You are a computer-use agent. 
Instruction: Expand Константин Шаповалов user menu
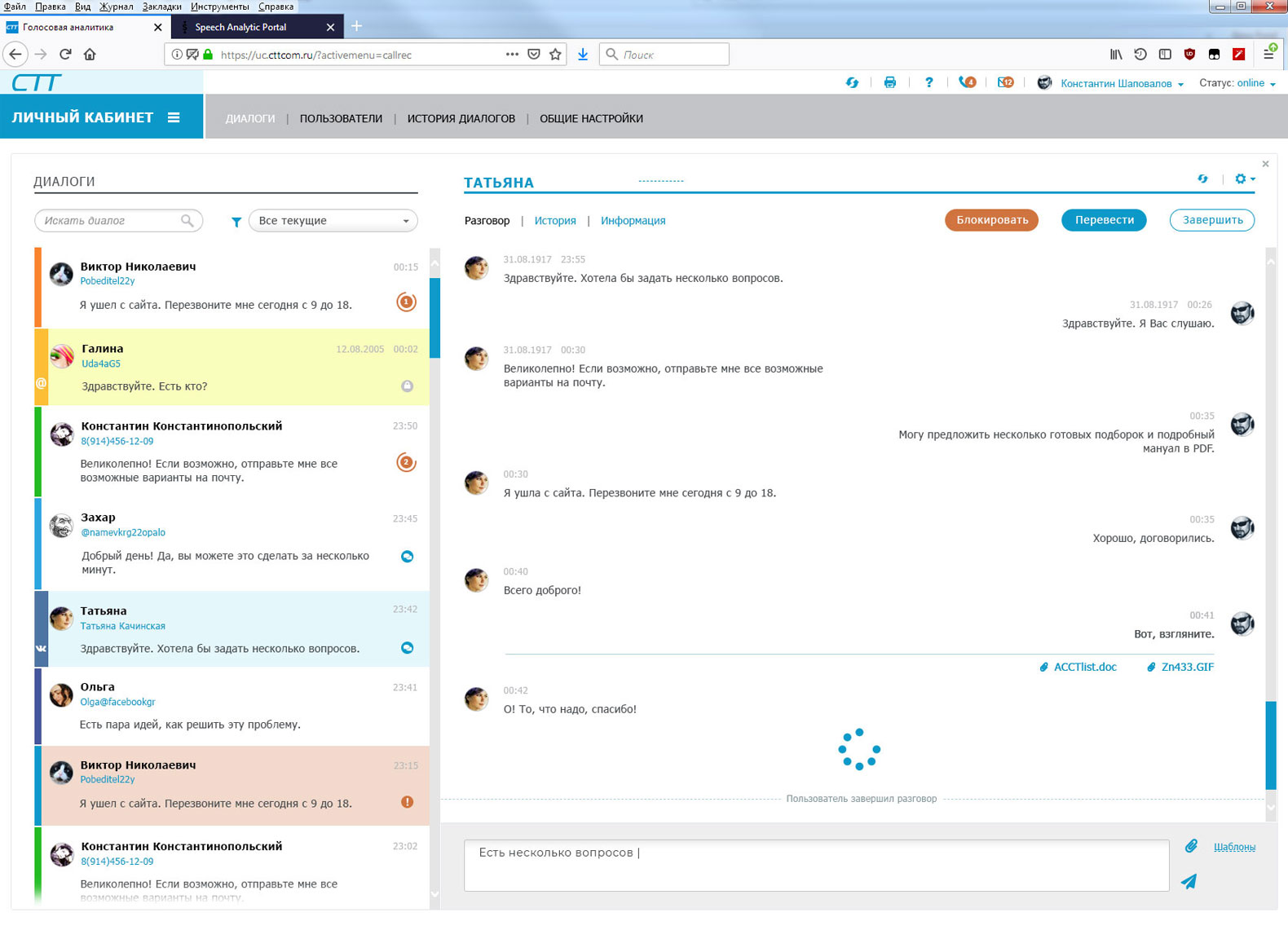tap(1122, 83)
